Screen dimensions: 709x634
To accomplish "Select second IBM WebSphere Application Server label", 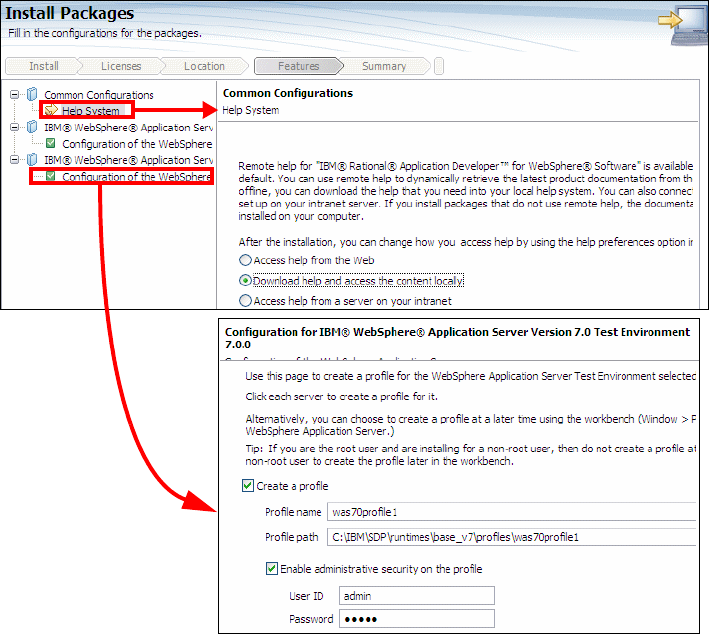I will click(x=128, y=160).
